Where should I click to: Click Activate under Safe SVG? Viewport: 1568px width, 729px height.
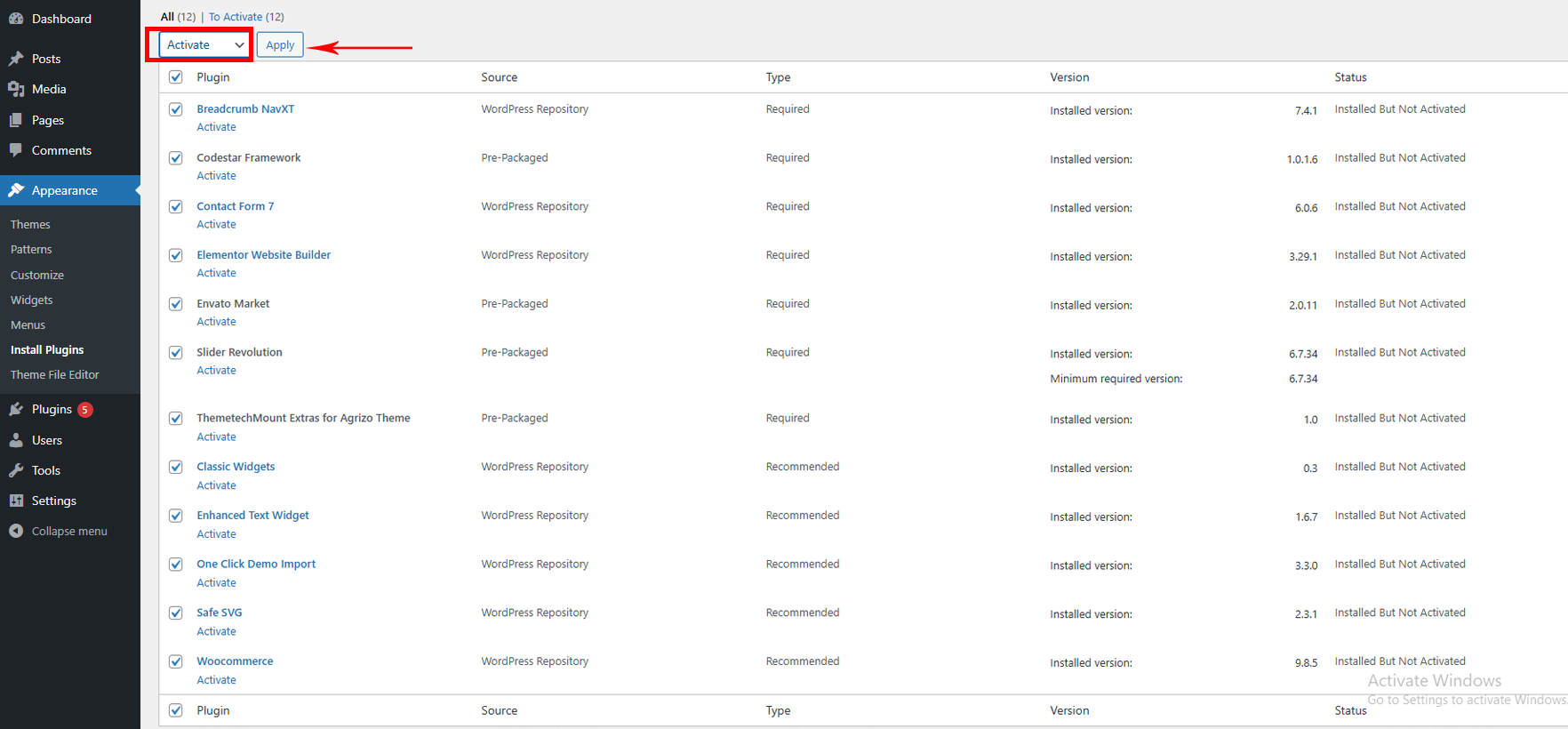(216, 631)
